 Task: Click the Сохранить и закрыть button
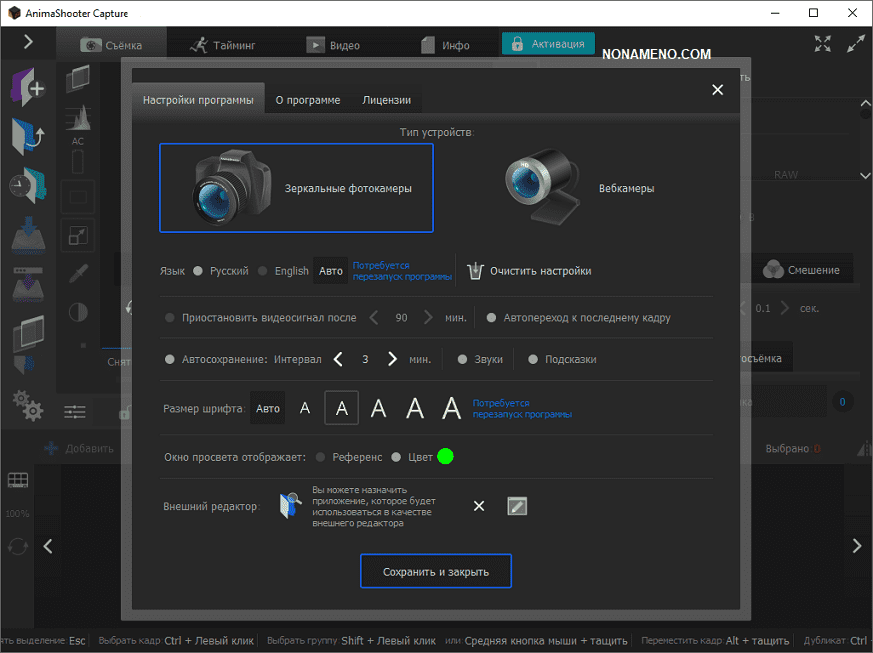click(435, 572)
